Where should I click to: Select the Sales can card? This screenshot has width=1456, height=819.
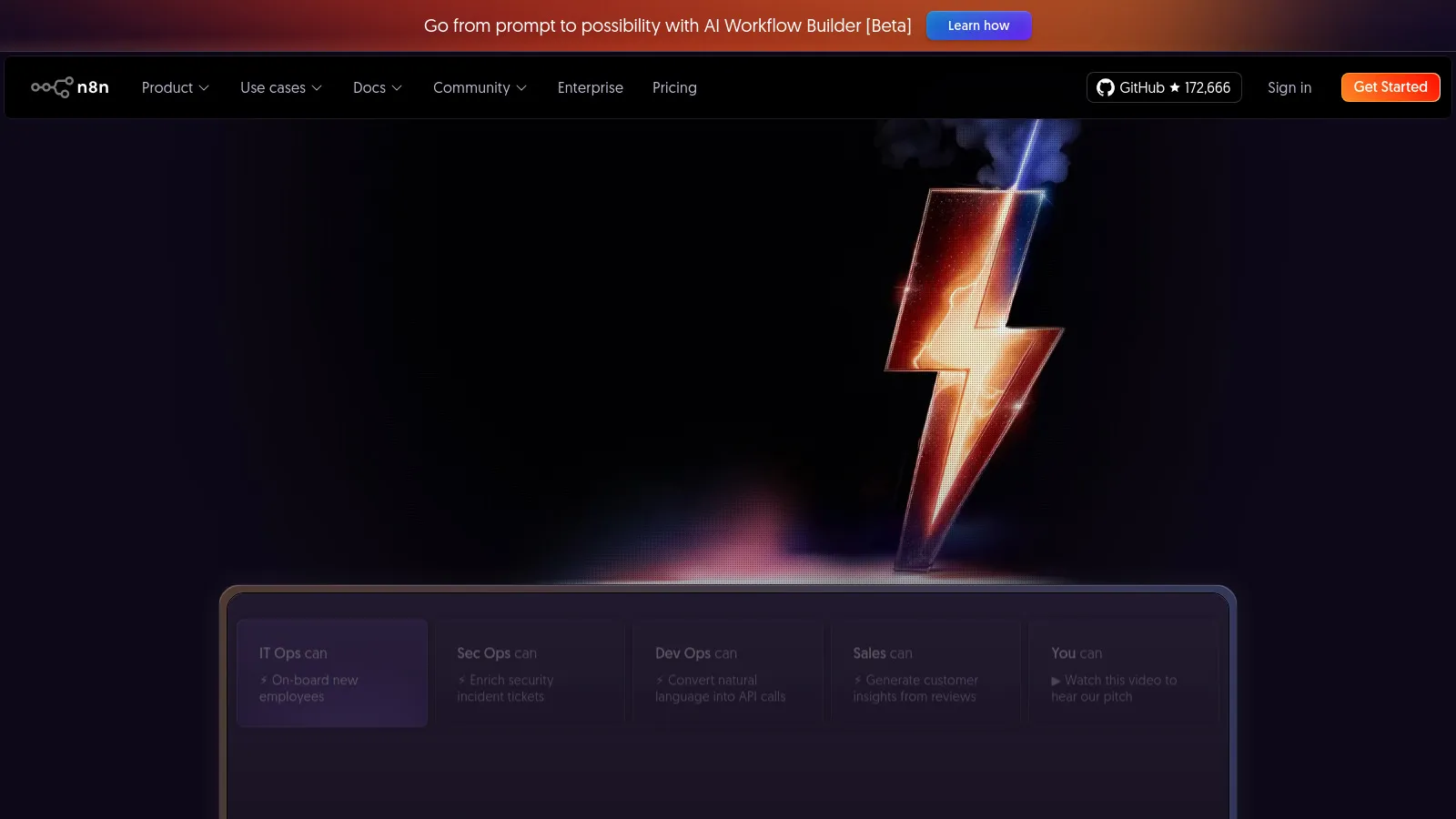pos(925,673)
